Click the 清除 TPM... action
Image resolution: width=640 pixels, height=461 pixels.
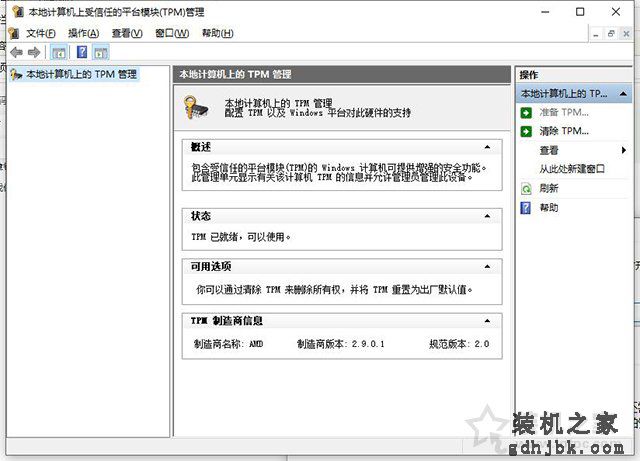(x=564, y=131)
